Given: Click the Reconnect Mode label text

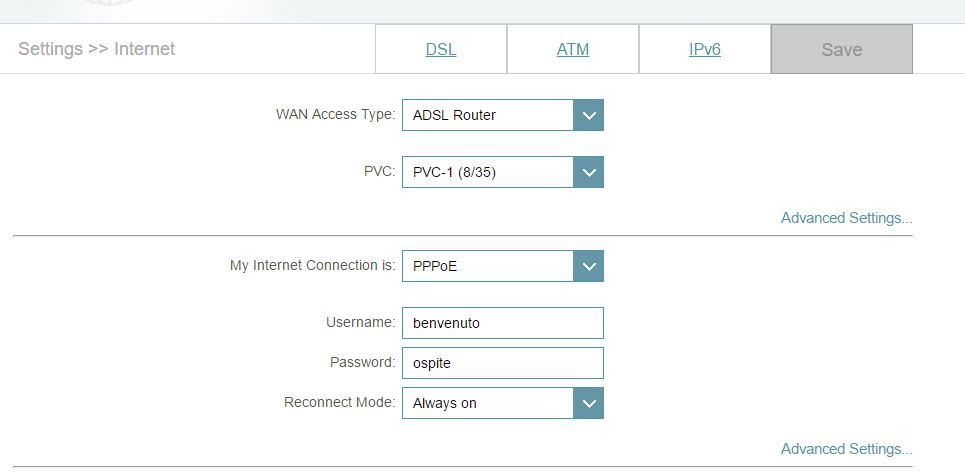Looking at the screenshot, I should pyautogui.click(x=339, y=402).
